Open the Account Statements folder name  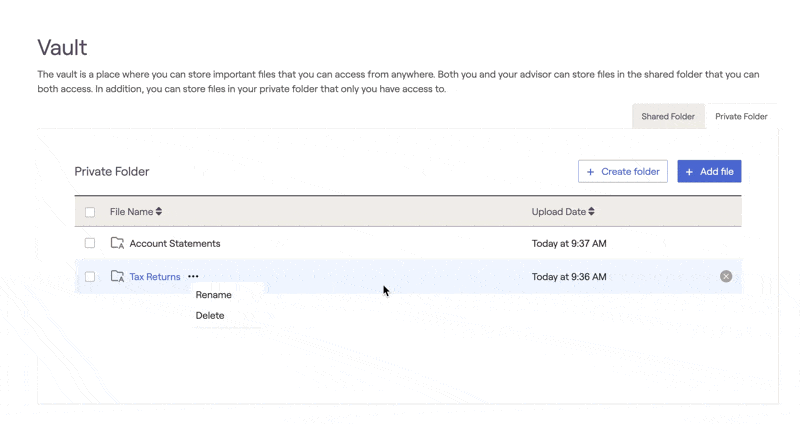coord(175,243)
